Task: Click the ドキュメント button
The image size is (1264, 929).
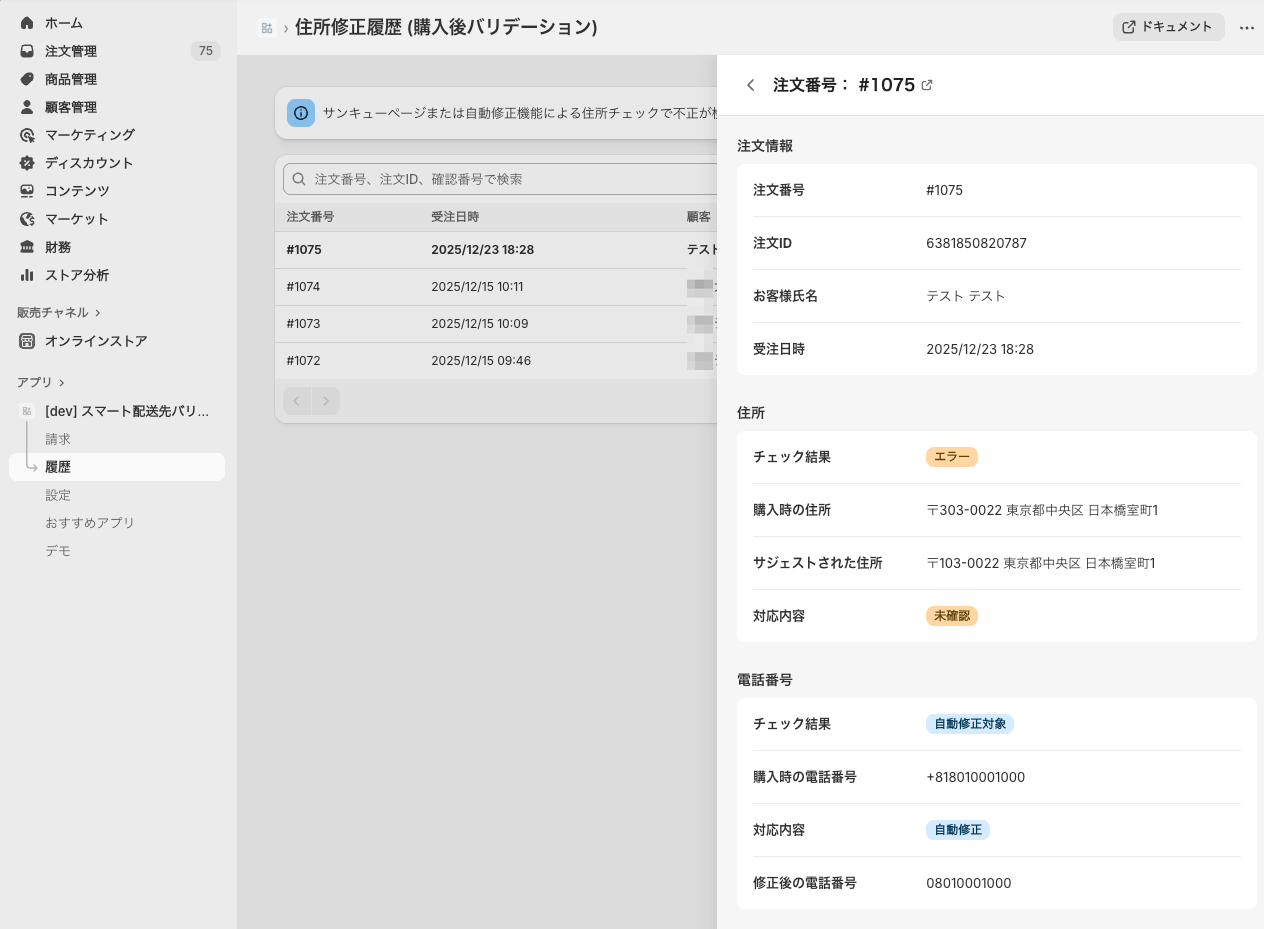Action: point(1168,27)
